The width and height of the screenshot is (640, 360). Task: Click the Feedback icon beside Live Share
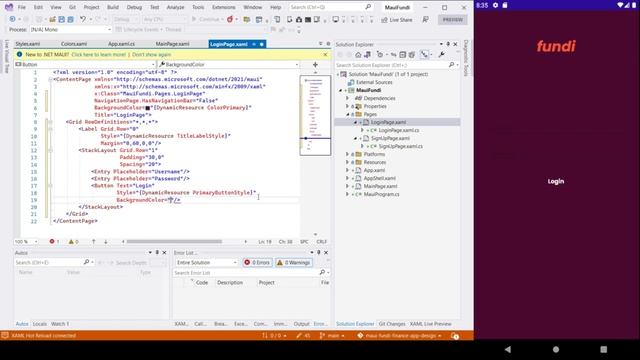click(x=425, y=20)
